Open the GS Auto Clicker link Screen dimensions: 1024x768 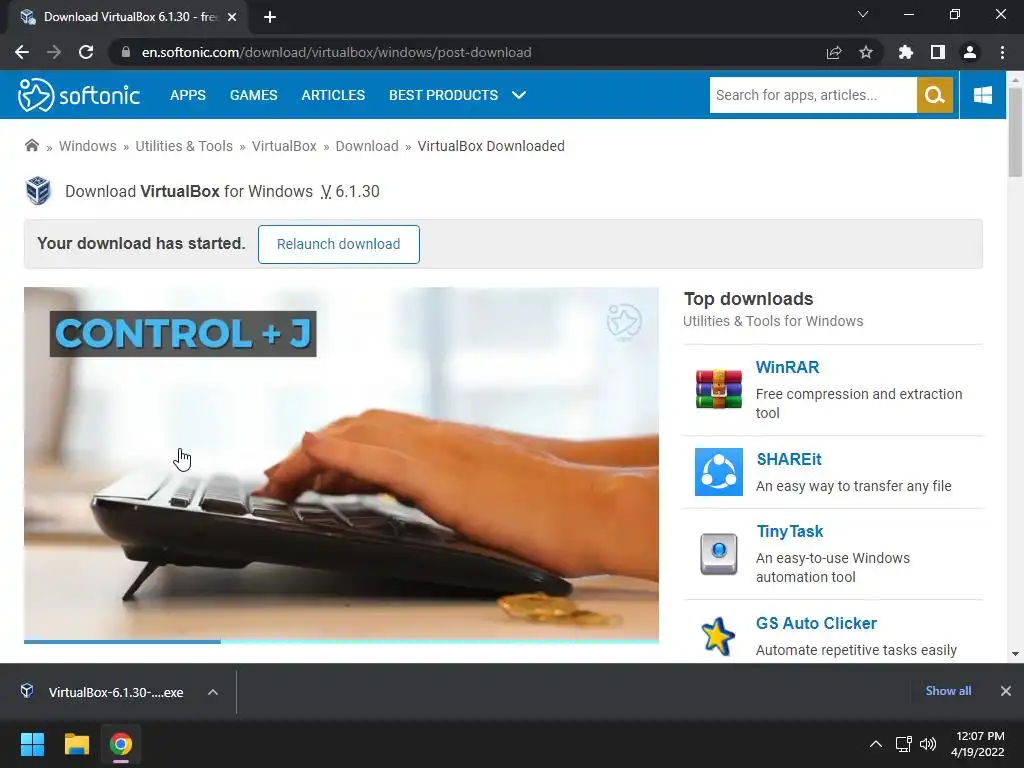816,623
